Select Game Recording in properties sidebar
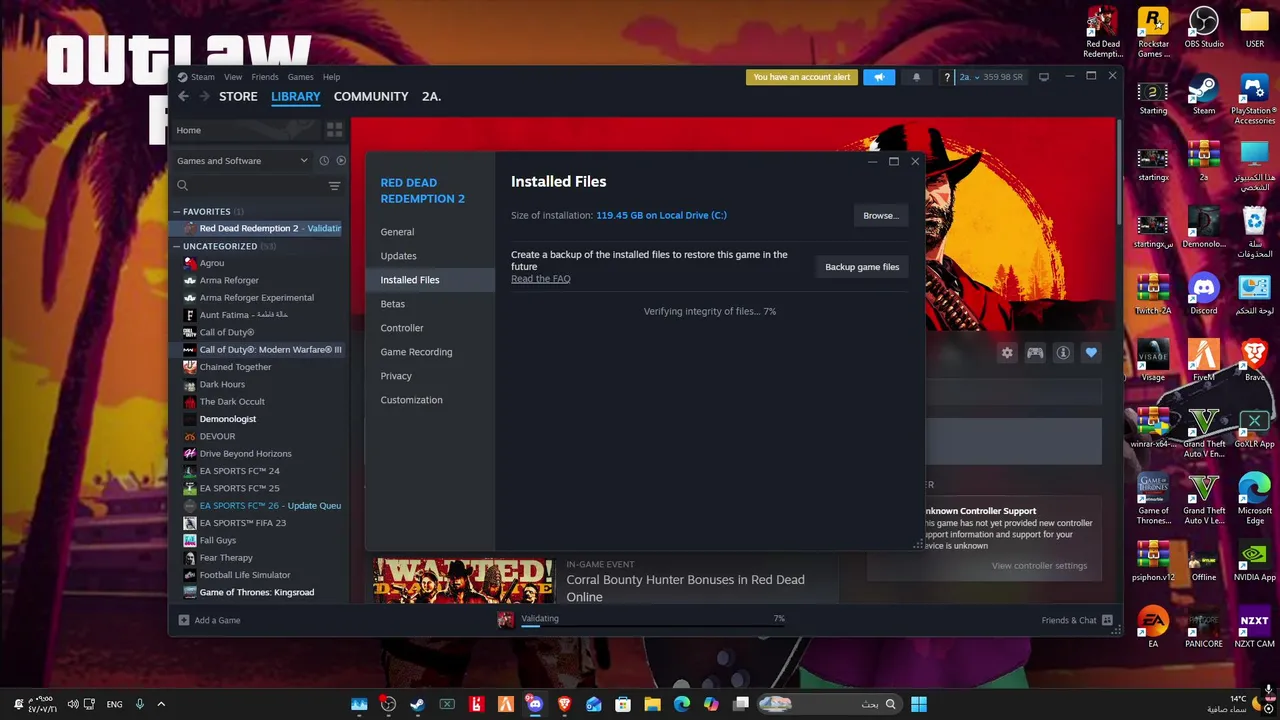 tap(430, 352)
